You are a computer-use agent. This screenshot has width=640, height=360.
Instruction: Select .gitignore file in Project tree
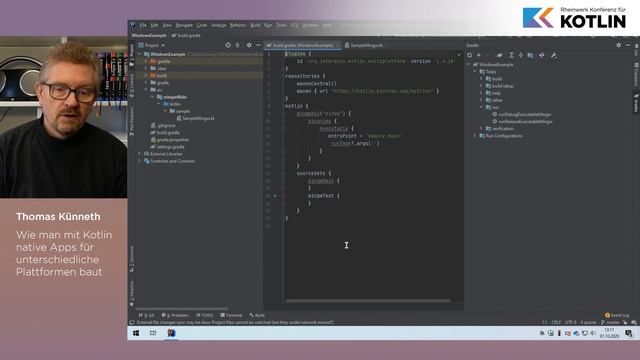tap(163, 125)
